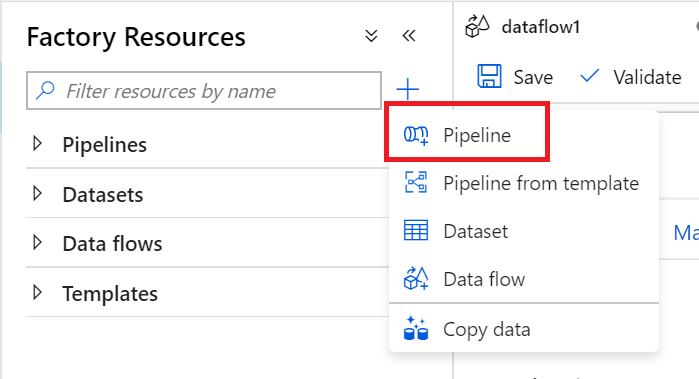This screenshot has width=699, height=379.
Task: Focus the Filter resources by name field
Action: (x=204, y=91)
